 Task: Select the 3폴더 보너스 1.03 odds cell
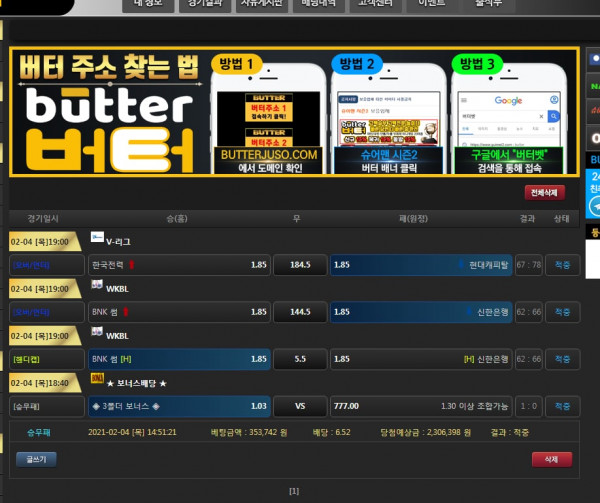[180, 406]
